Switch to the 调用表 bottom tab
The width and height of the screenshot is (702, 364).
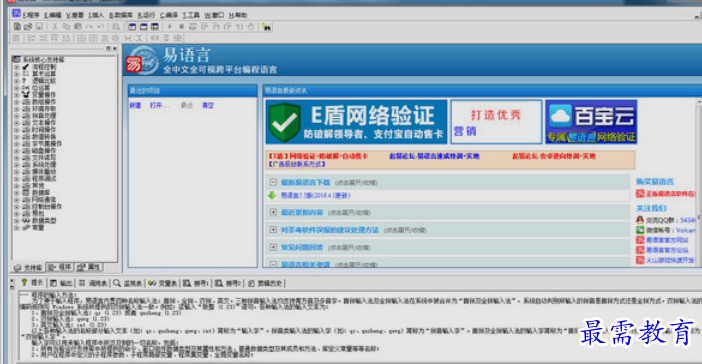pos(93,283)
